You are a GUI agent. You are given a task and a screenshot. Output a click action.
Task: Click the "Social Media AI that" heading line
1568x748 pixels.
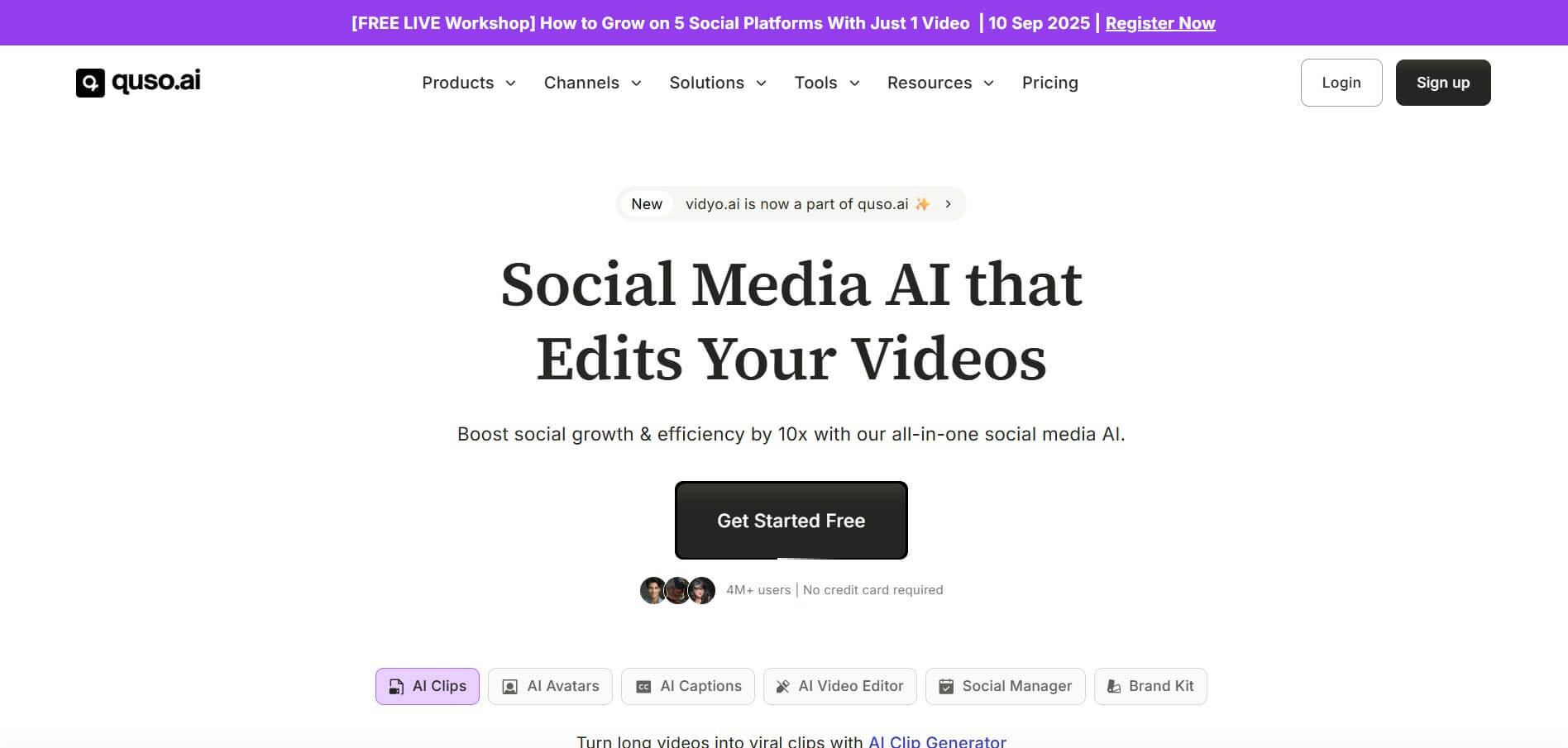[791, 284]
